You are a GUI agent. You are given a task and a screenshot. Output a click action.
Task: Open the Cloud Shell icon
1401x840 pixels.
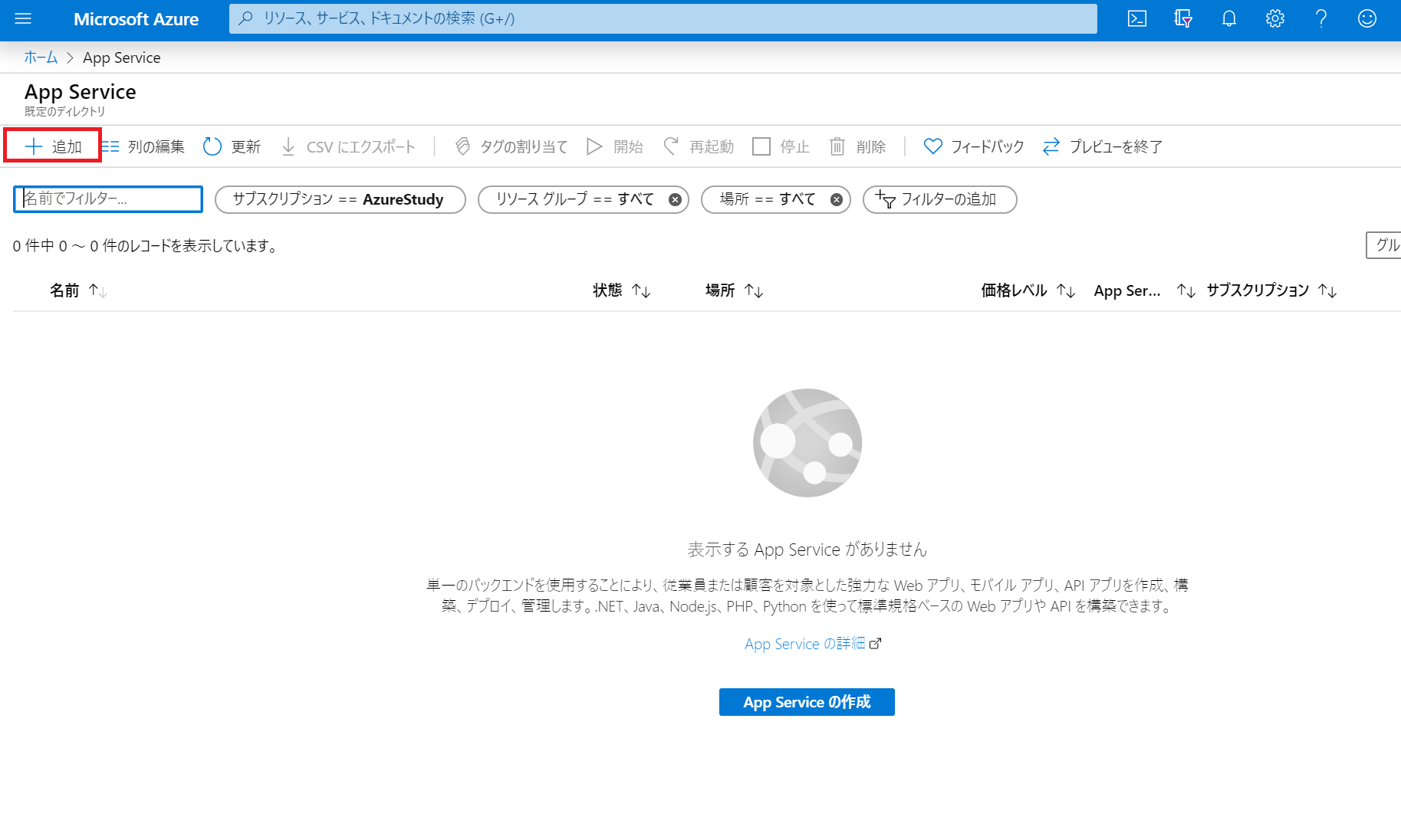pos(1137,19)
